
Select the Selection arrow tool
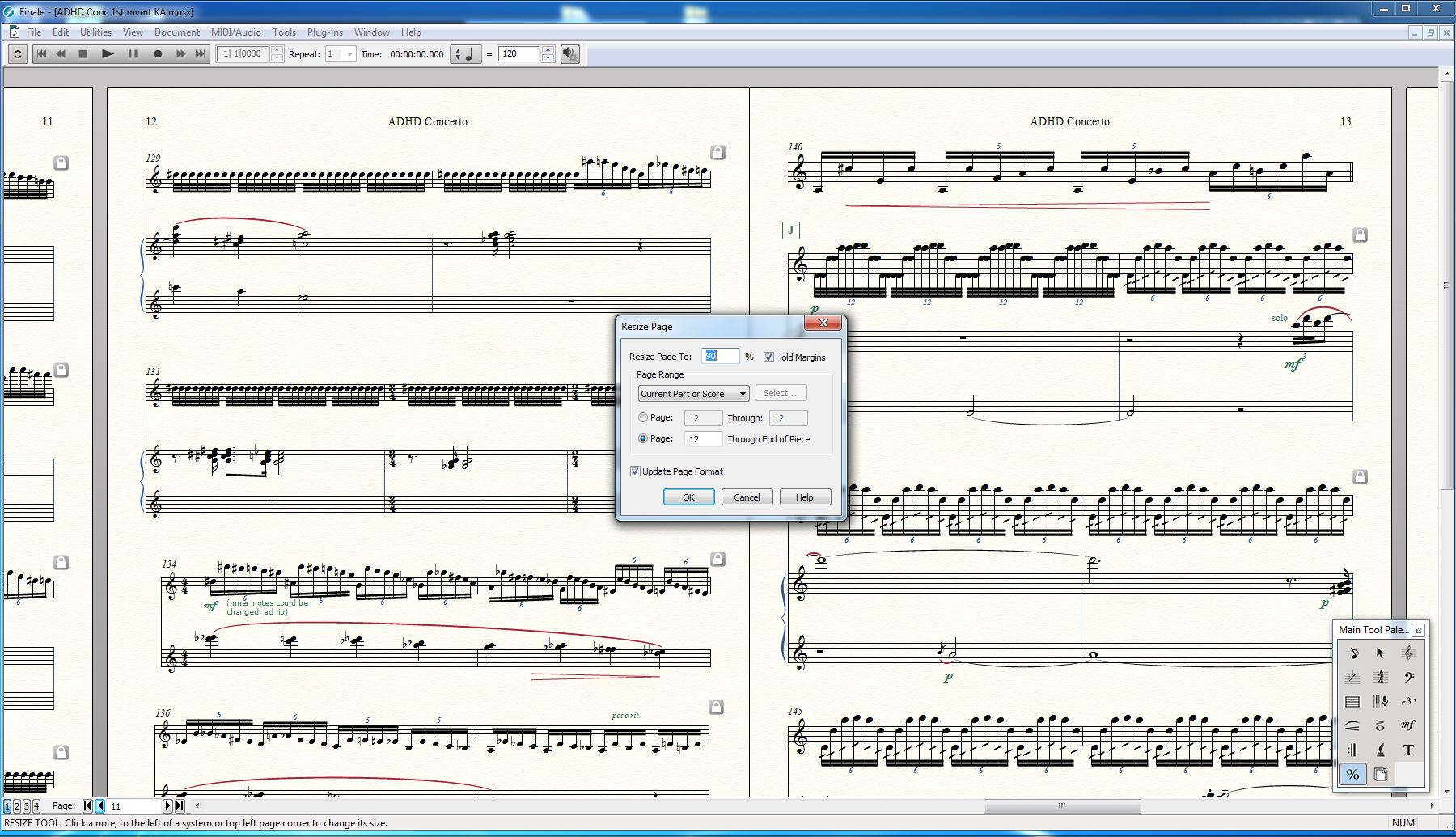tap(1381, 653)
